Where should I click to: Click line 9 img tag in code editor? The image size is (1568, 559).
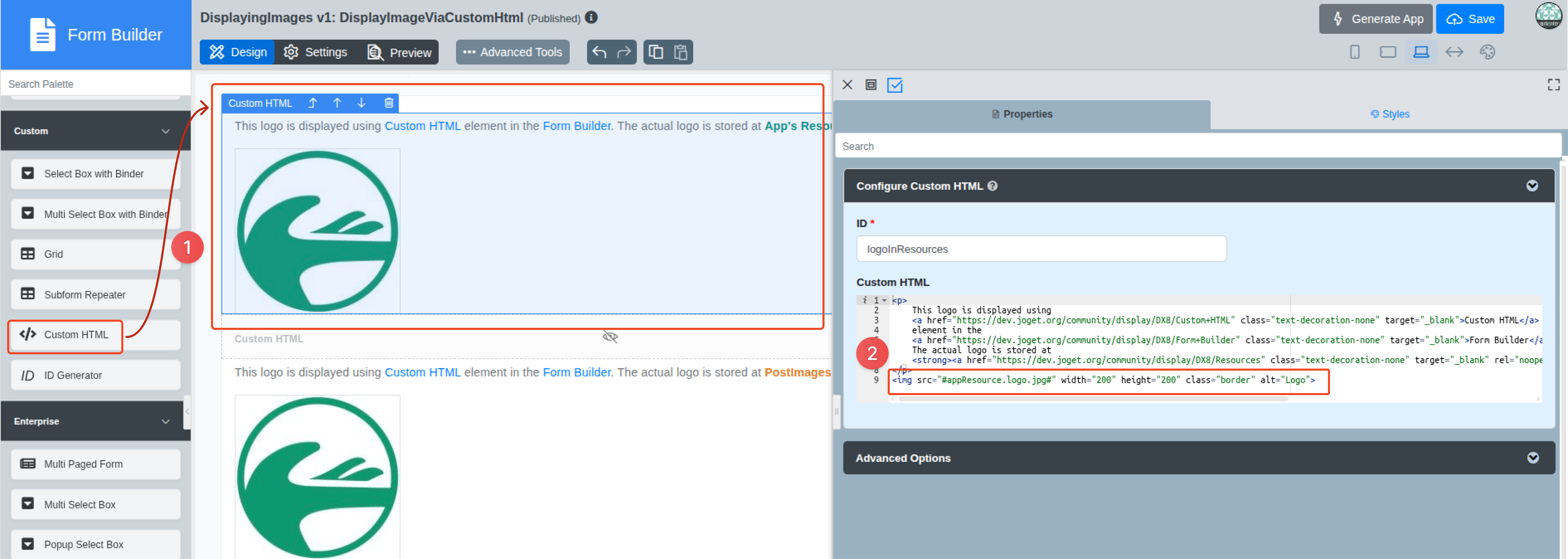1103,380
